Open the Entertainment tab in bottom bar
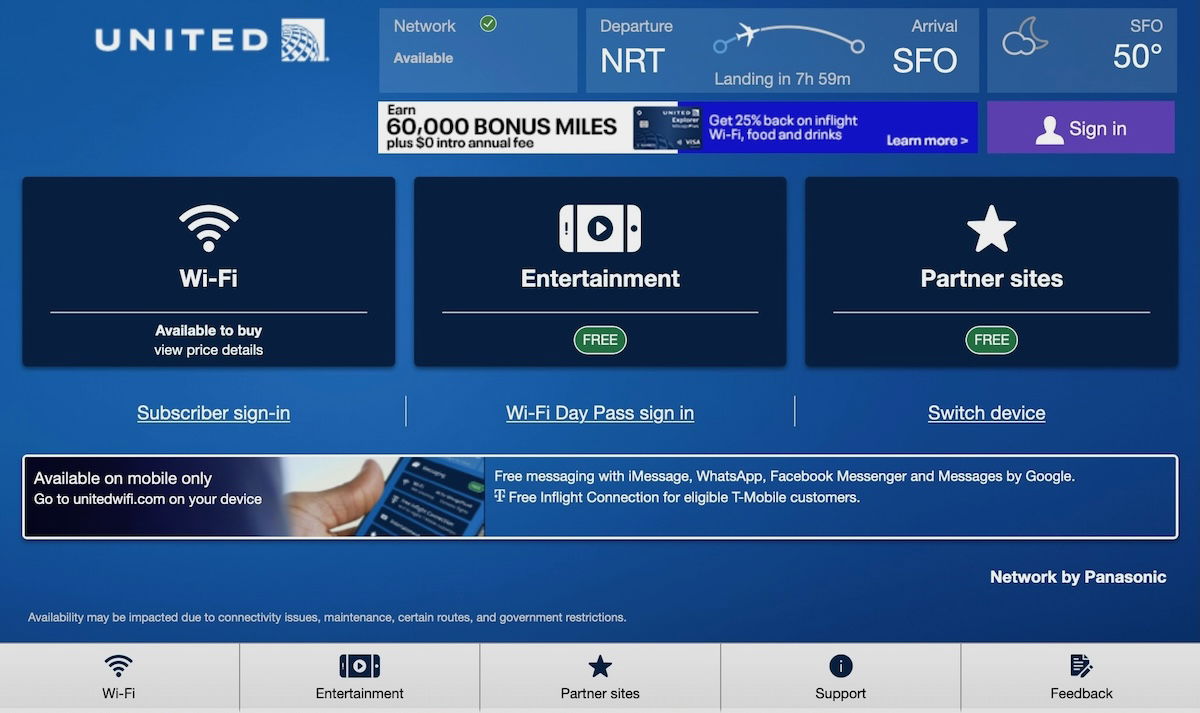Image resolution: width=1200 pixels, height=713 pixels. pyautogui.click(x=360, y=677)
